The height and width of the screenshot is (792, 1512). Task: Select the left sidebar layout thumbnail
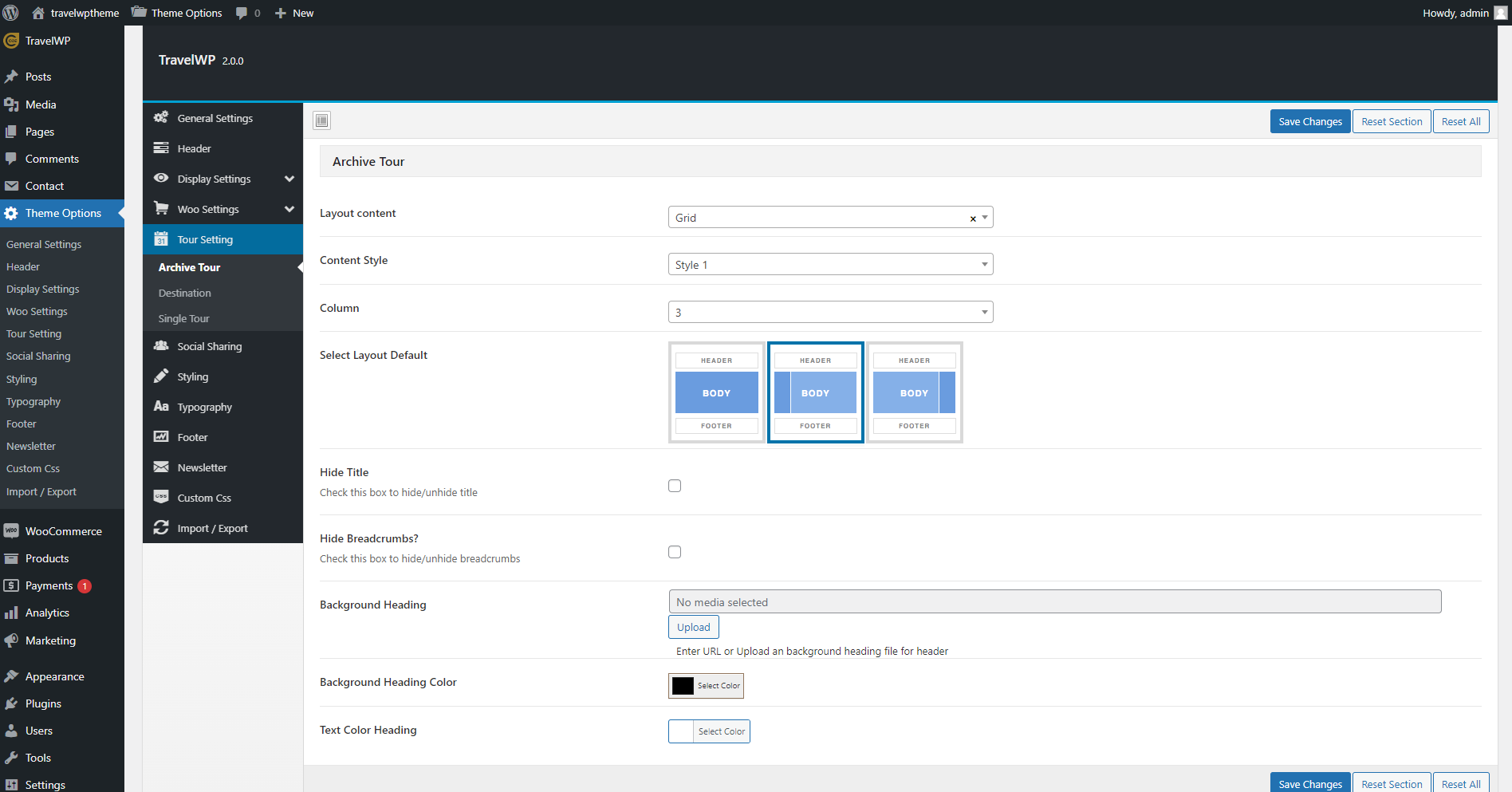(x=816, y=392)
